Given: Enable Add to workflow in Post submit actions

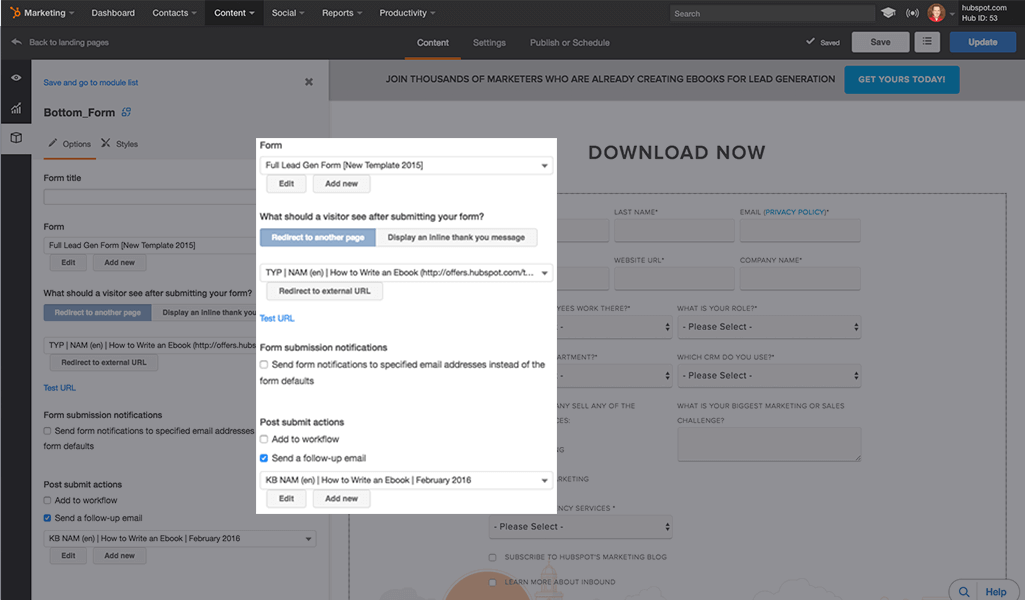Looking at the screenshot, I should (264, 437).
